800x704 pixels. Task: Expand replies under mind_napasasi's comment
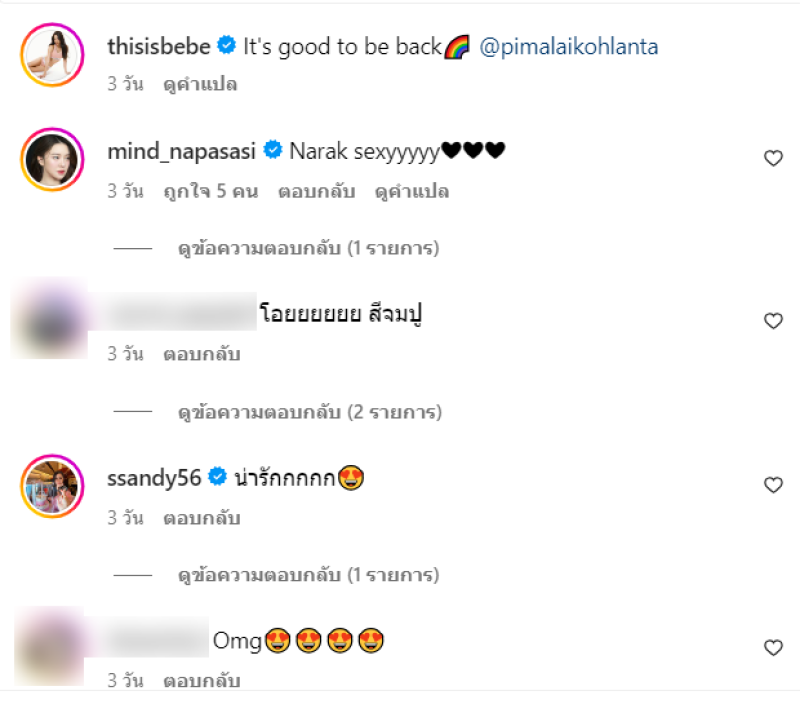click(308, 247)
